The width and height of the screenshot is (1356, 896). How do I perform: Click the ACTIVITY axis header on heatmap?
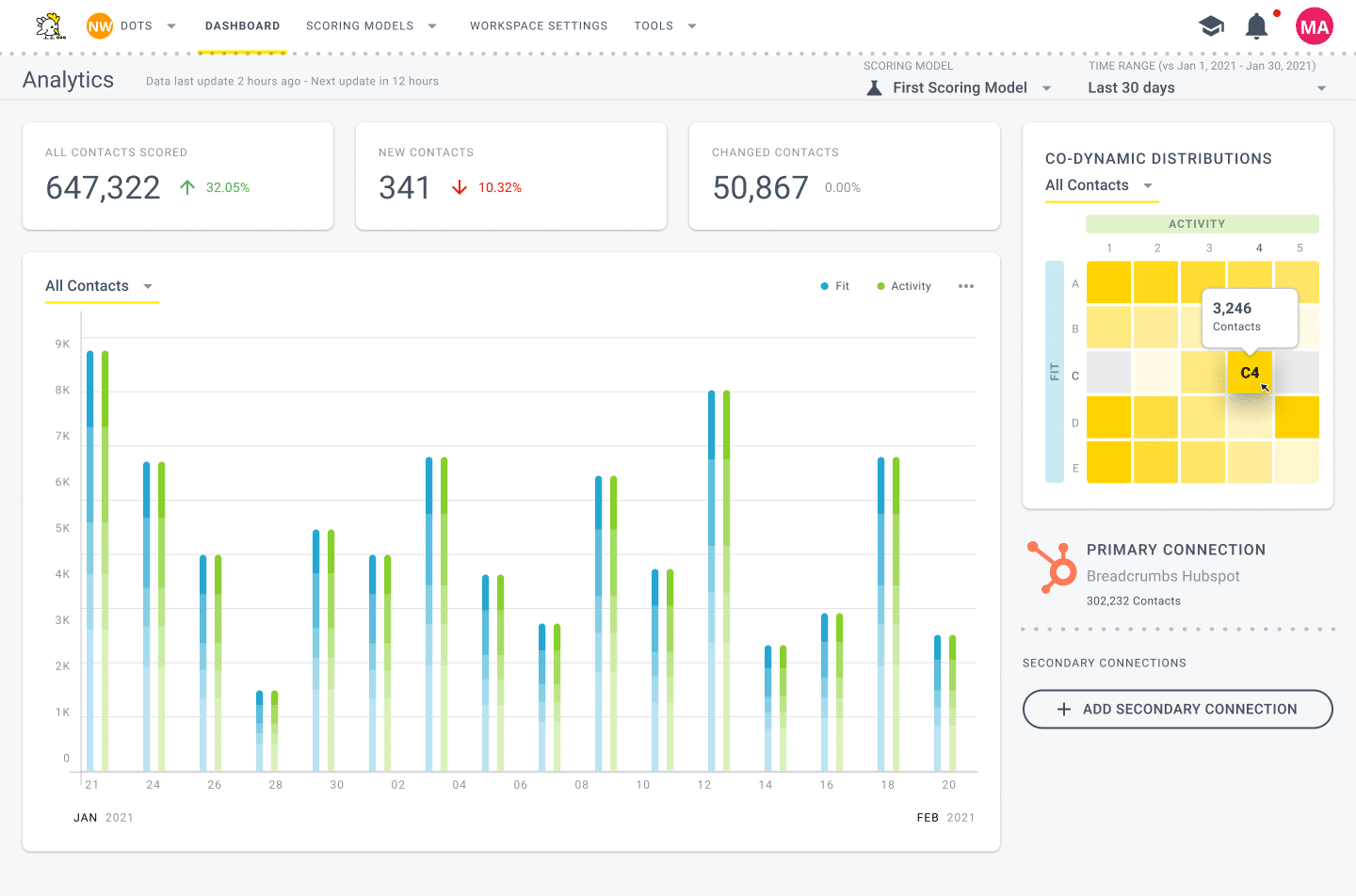(x=1203, y=224)
